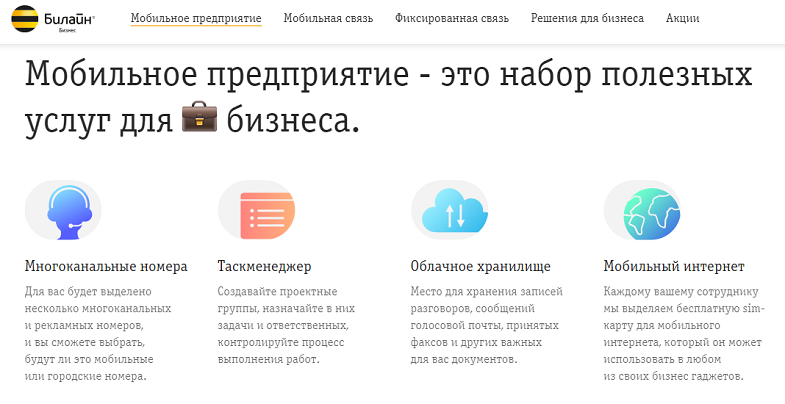Open the Акции menu item
Screen dimensions: 785x404
(682, 19)
